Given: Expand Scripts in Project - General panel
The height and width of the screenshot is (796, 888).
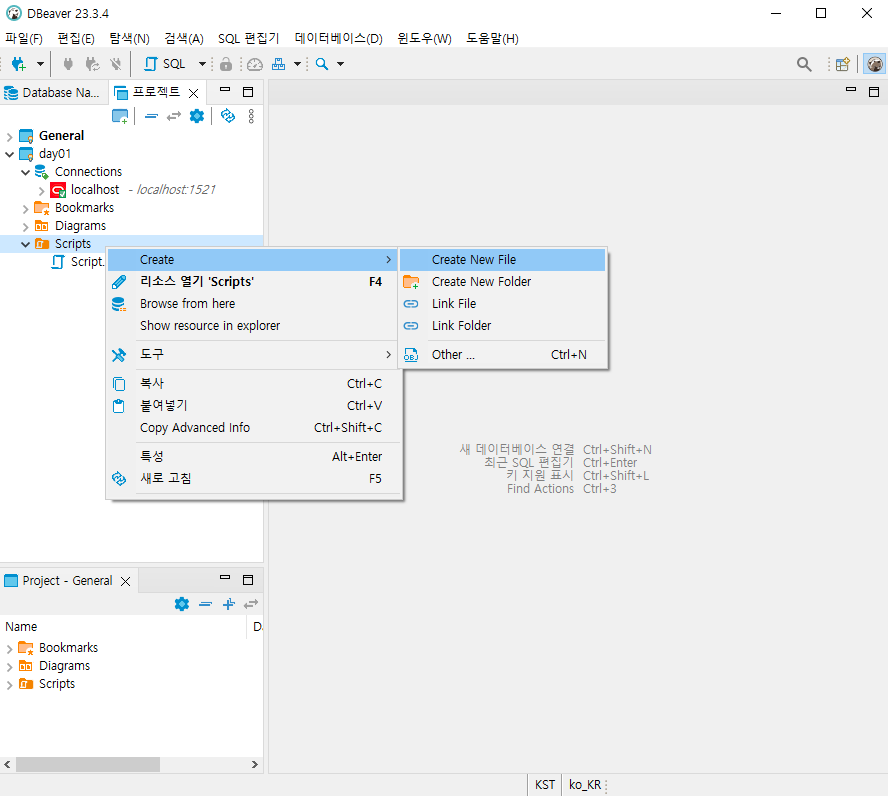Looking at the screenshot, I should pyautogui.click(x=9, y=685).
